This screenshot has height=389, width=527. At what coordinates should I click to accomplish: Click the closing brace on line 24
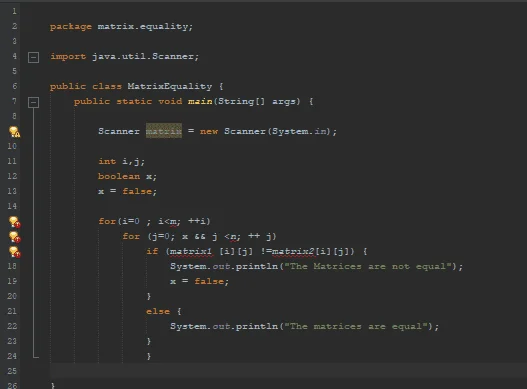[149, 356]
